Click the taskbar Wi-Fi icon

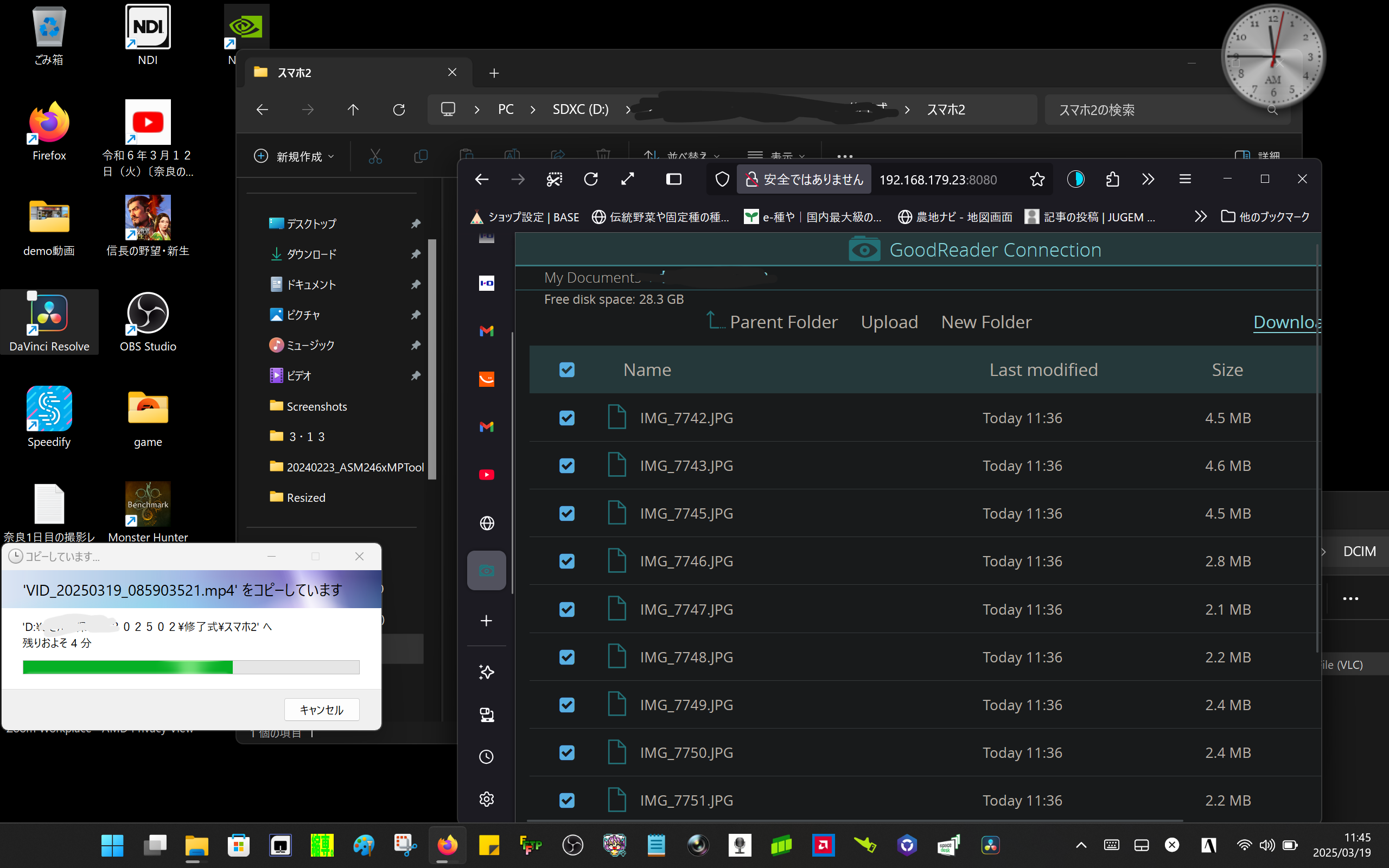pyautogui.click(x=1244, y=845)
